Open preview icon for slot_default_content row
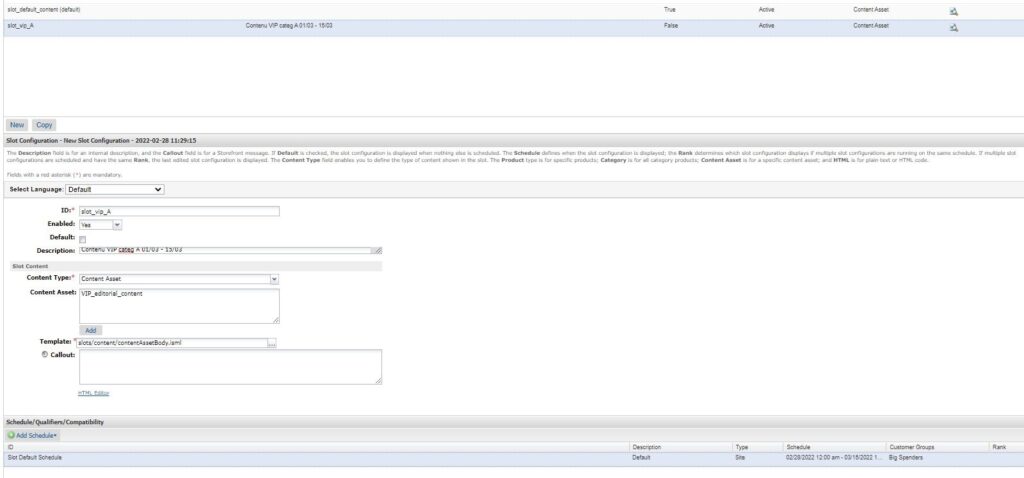 tap(953, 11)
